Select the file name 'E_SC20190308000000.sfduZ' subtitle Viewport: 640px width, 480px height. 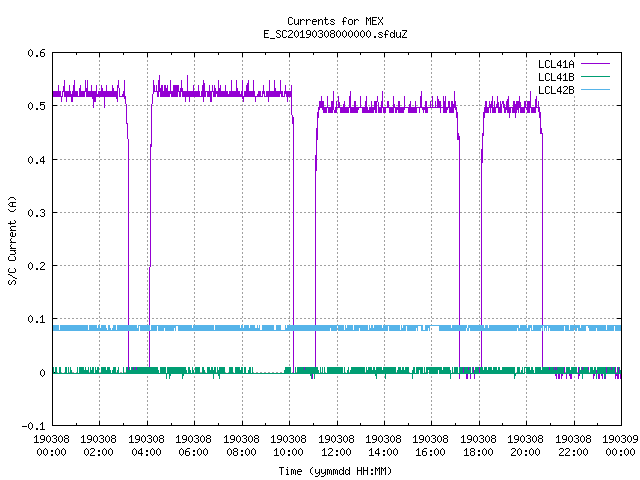(x=335, y=34)
